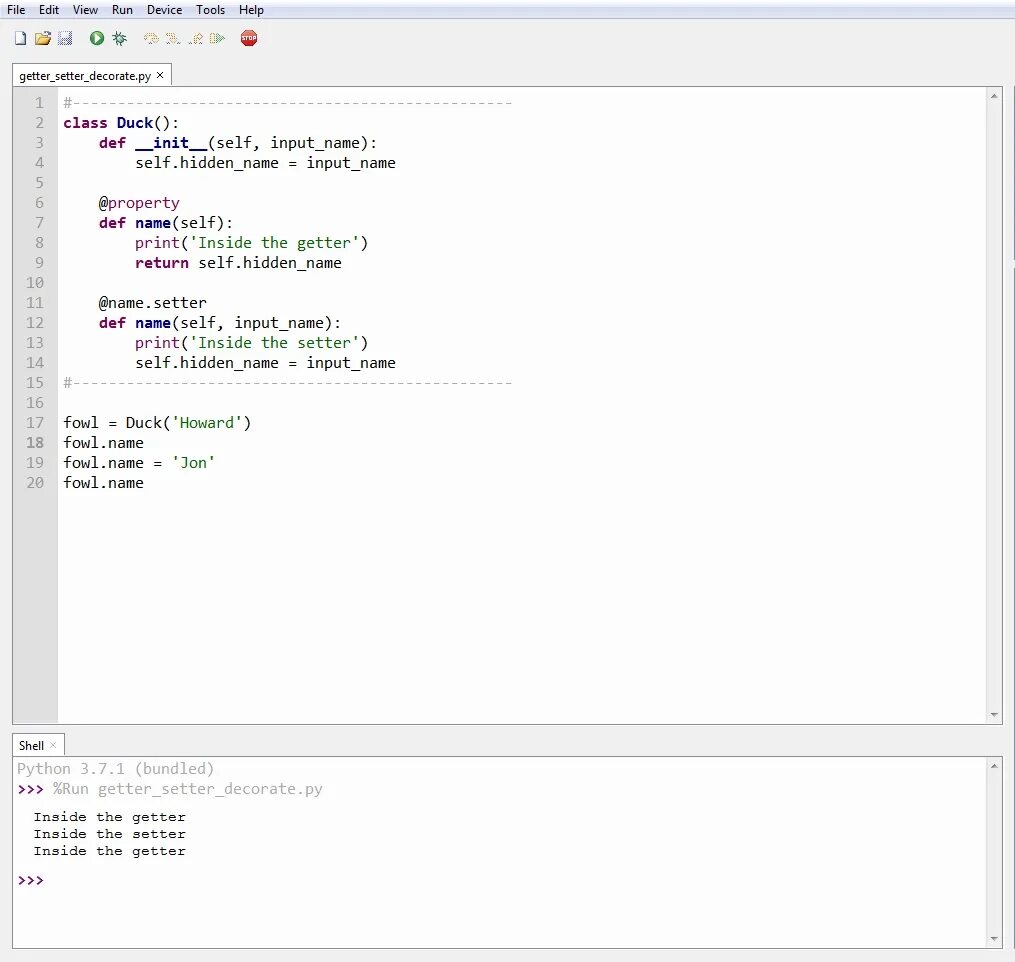
Task: Click 'def name(self, input_name):' line
Action: (x=219, y=323)
